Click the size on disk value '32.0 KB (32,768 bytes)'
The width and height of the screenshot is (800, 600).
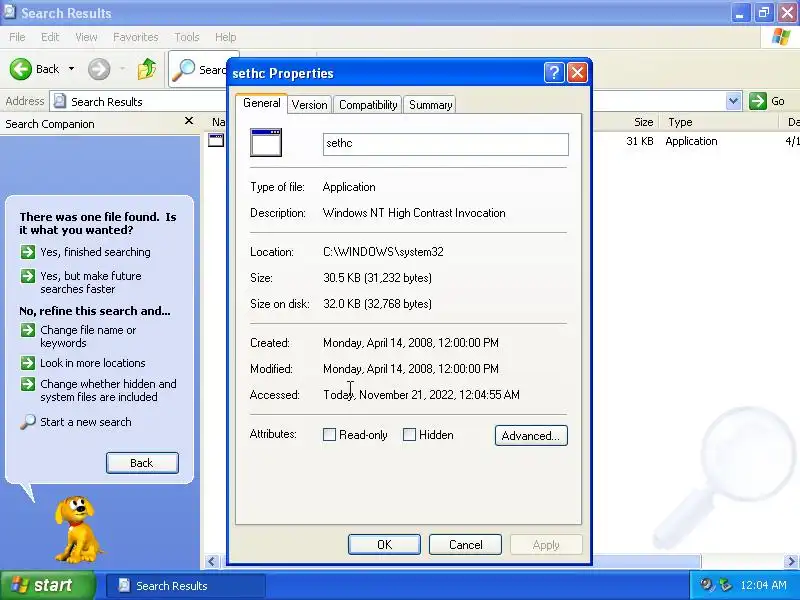[377, 304]
